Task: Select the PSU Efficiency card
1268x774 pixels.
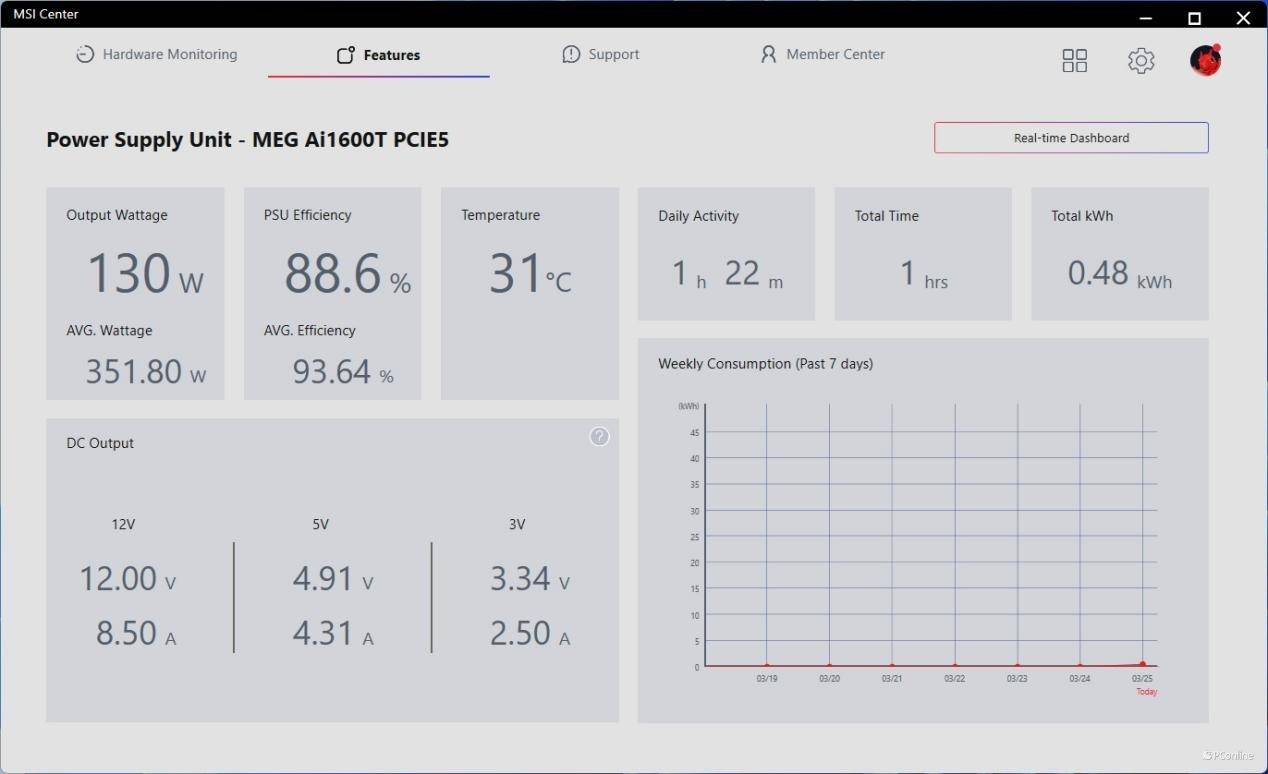Action: 332,293
